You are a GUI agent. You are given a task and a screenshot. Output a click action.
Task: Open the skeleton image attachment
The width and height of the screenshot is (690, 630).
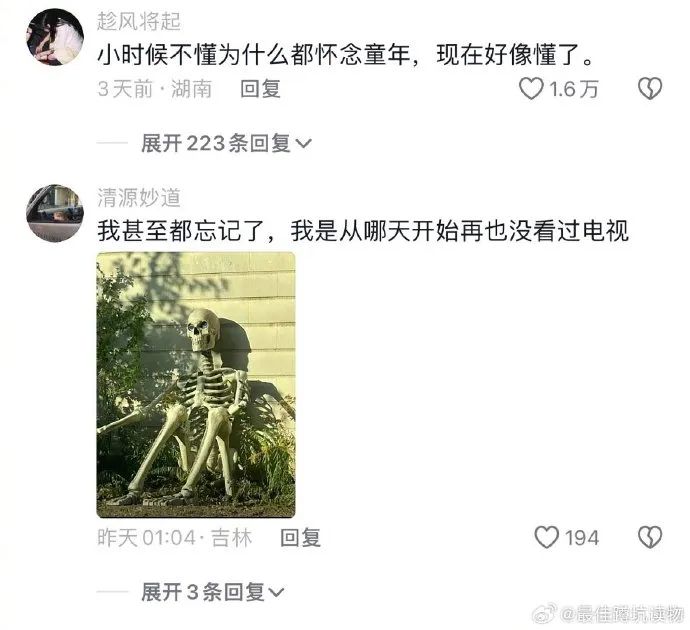[196, 385]
